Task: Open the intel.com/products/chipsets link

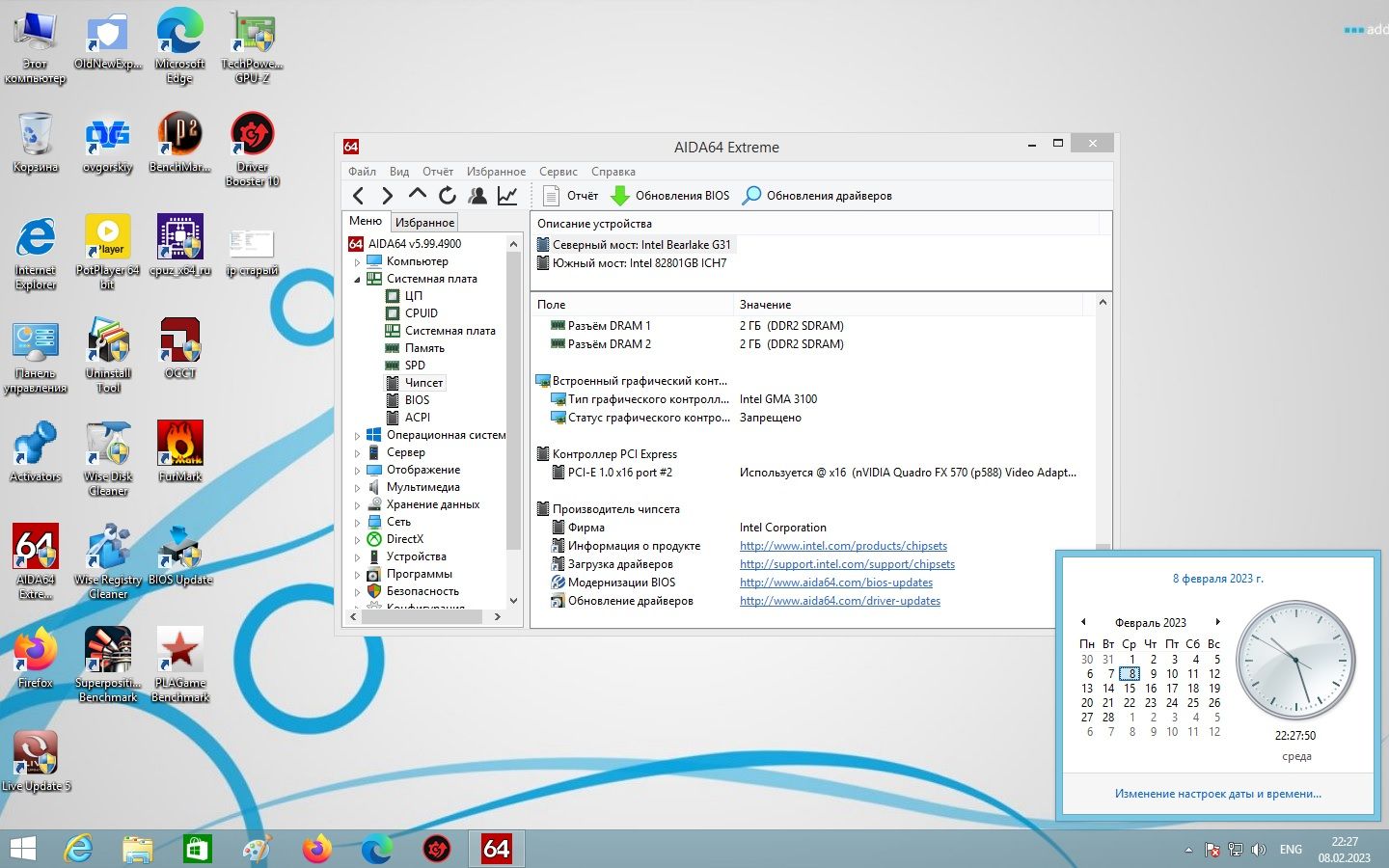Action: (843, 546)
